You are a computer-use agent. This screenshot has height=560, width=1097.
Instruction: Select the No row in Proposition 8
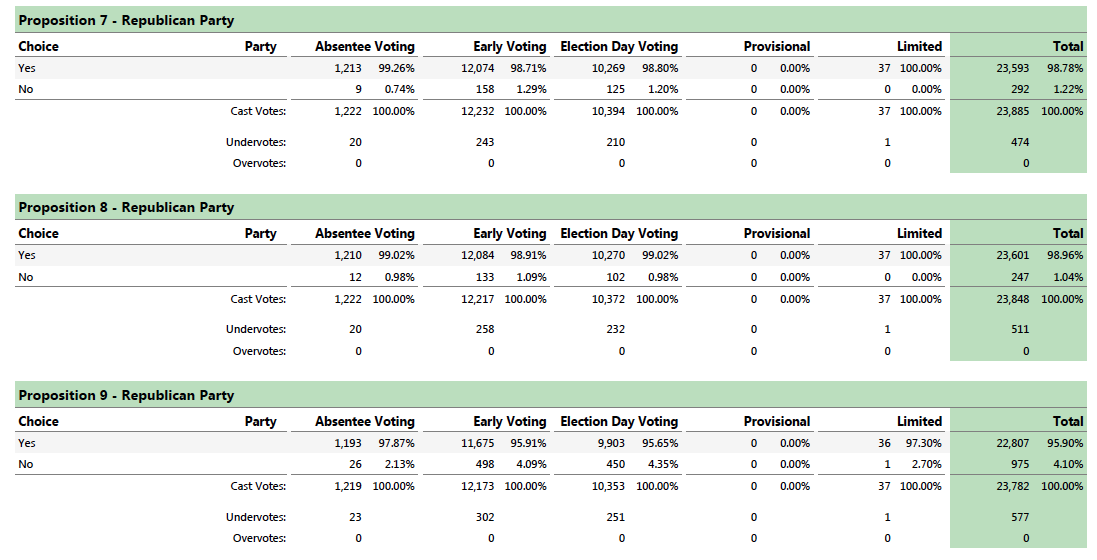[x=550, y=276]
